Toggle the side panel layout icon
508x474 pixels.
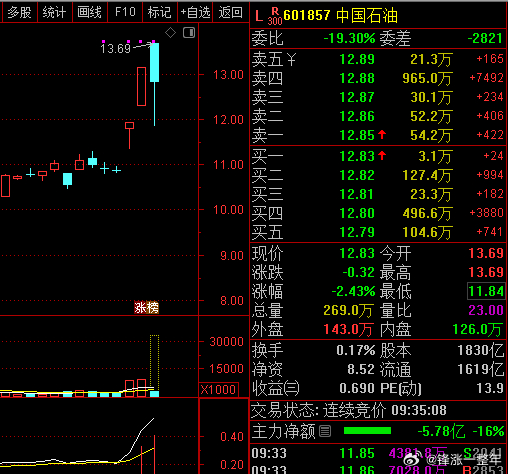pos(189,33)
